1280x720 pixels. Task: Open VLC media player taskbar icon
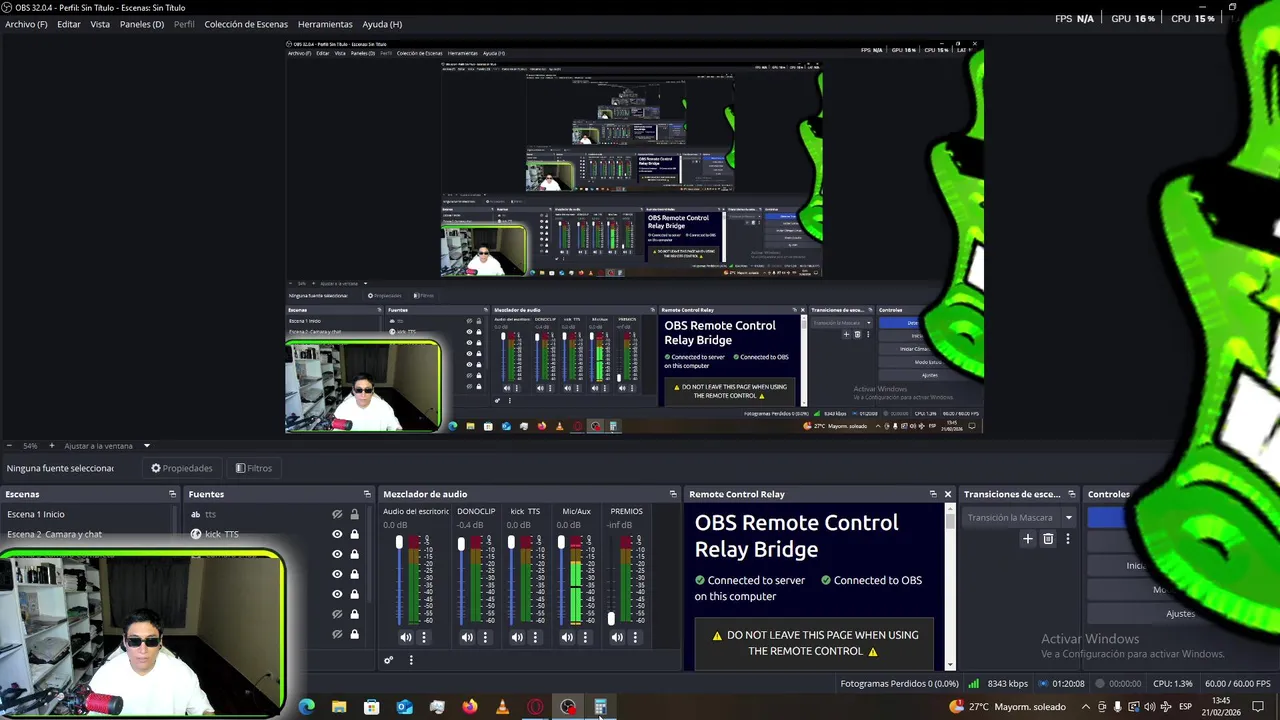click(x=502, y=707)
